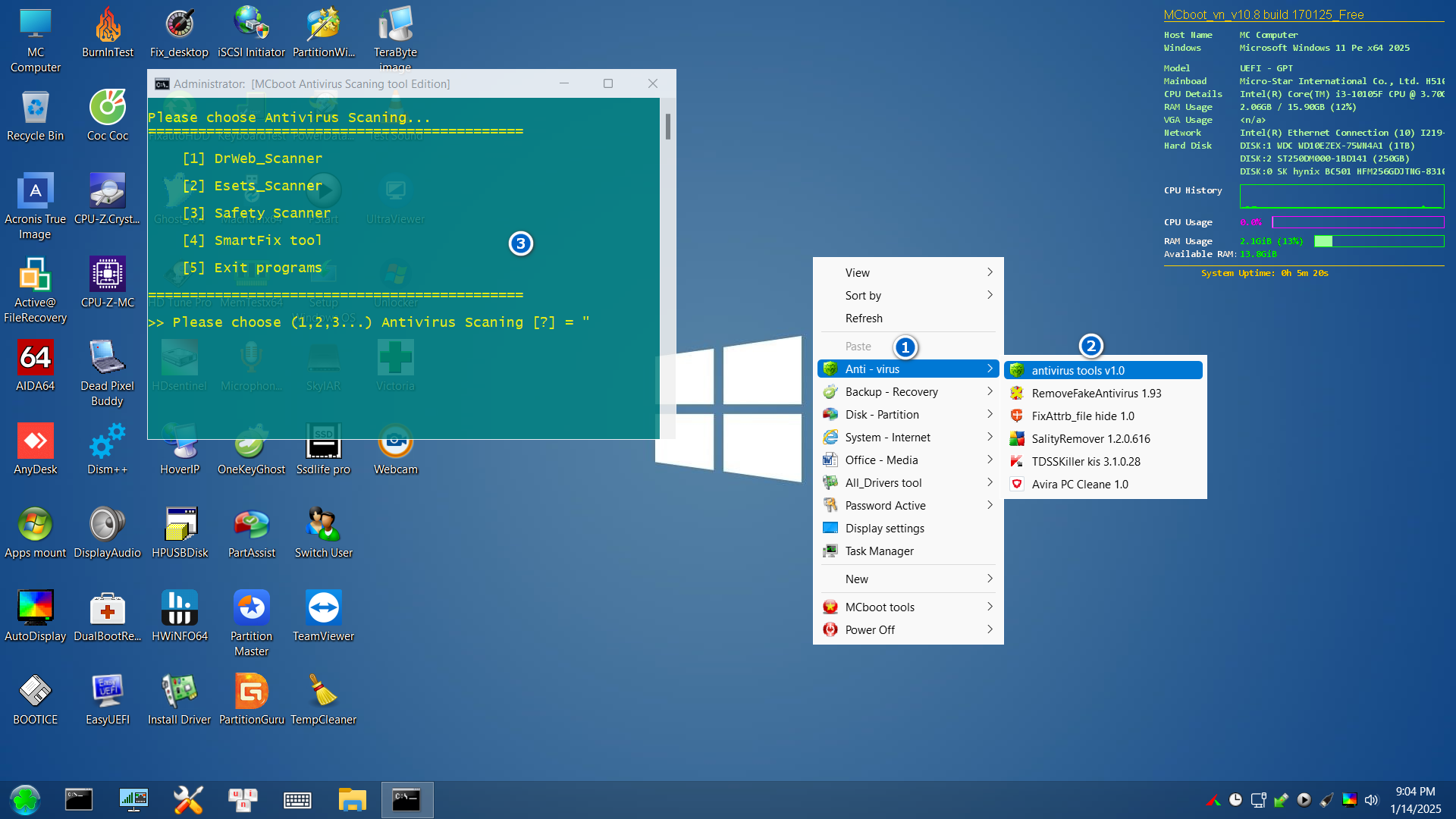Image resolution: width=1456 pixels, height=819 pixels.
Task: Open the Disk - Partition submenu
Action: point(882,414)
